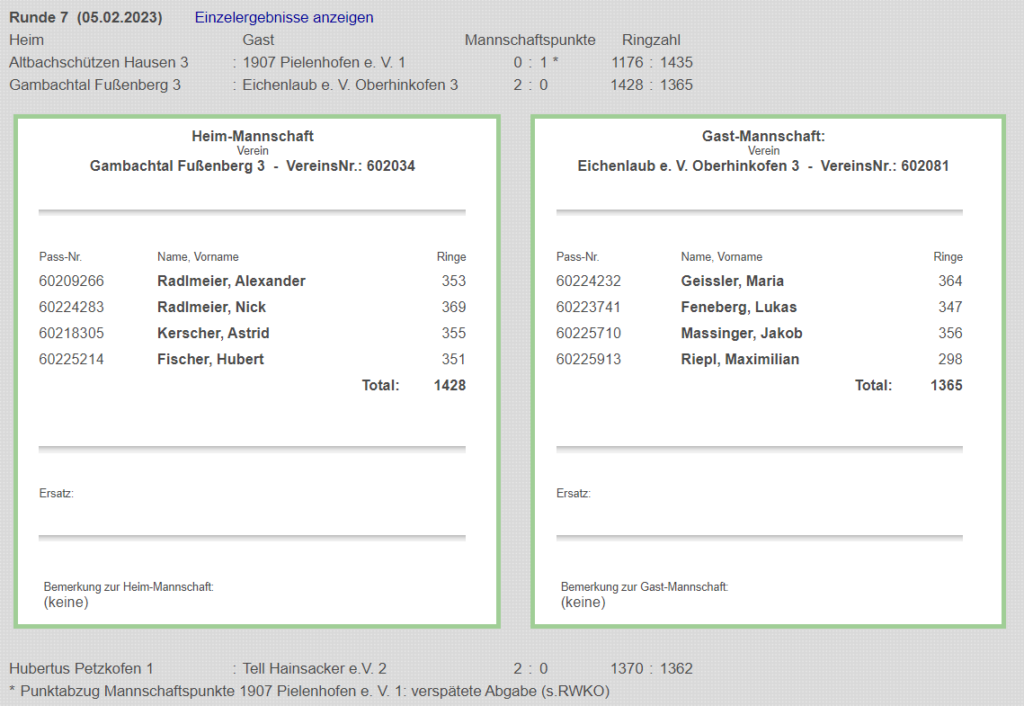The height and width of the screenshot is (706, 1024).
Task: Click Tell Hainsacker e.V. 2 guest team
Action: 314,668
